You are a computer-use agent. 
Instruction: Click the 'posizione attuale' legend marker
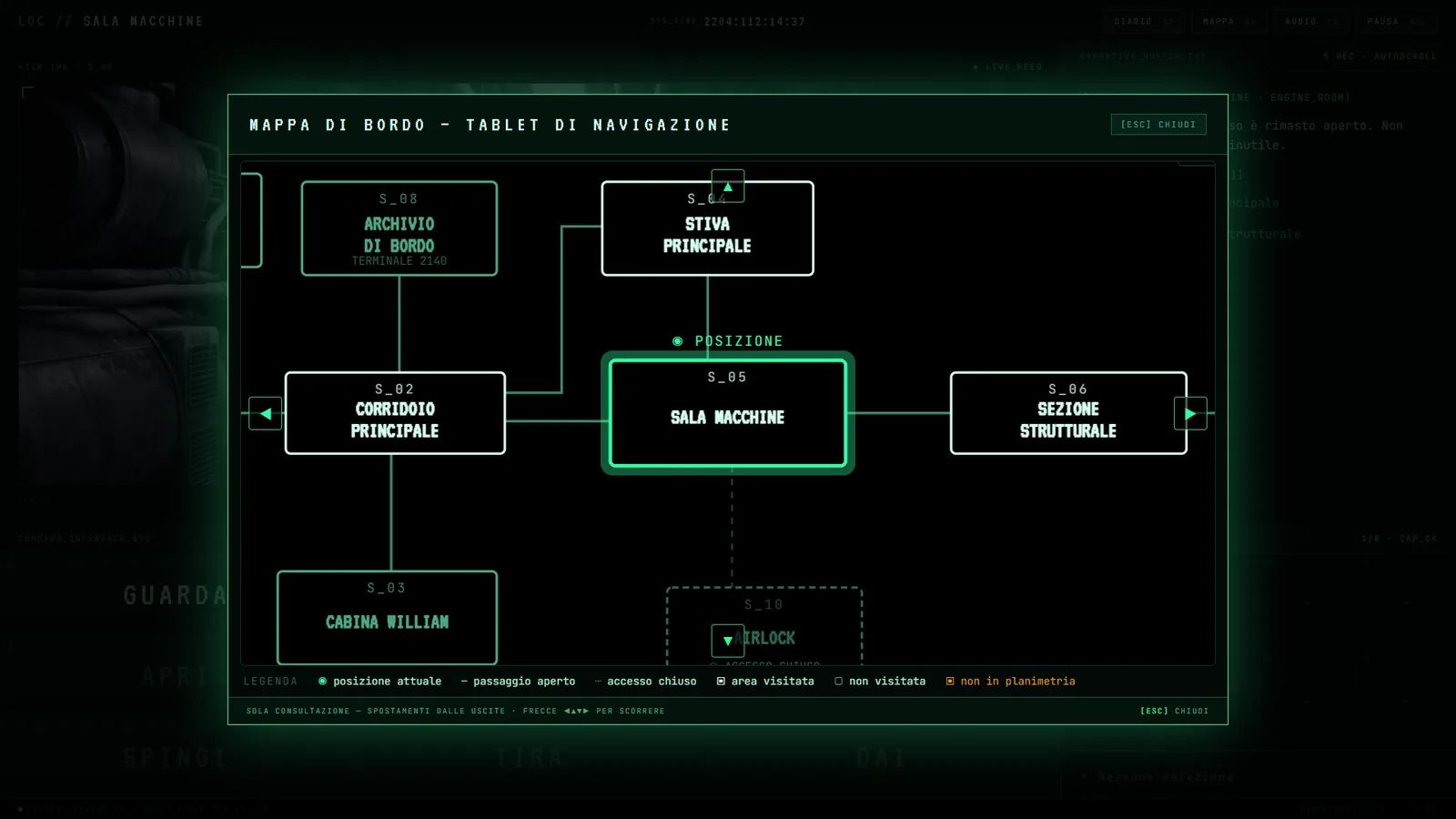click(322, 681)
